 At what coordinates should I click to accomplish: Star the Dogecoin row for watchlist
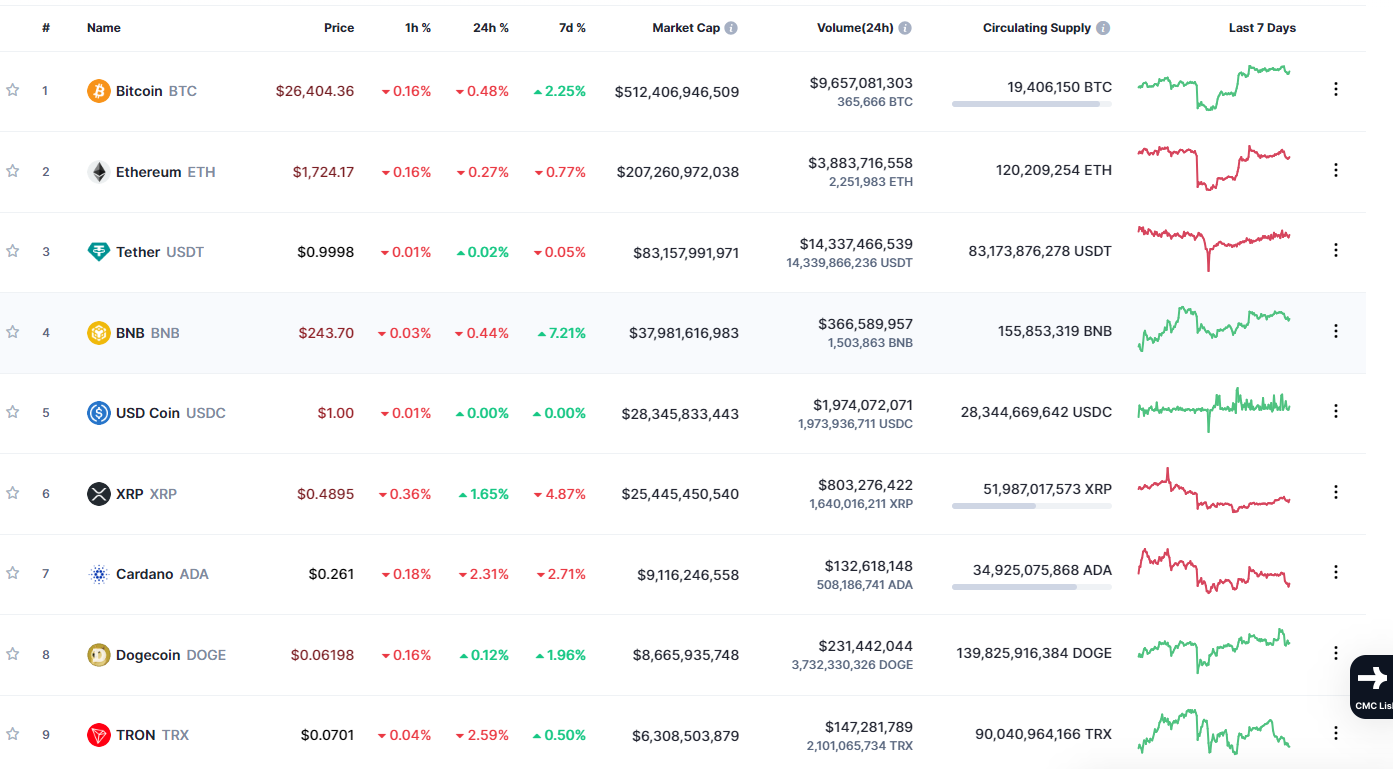click(x=13, y=654)
